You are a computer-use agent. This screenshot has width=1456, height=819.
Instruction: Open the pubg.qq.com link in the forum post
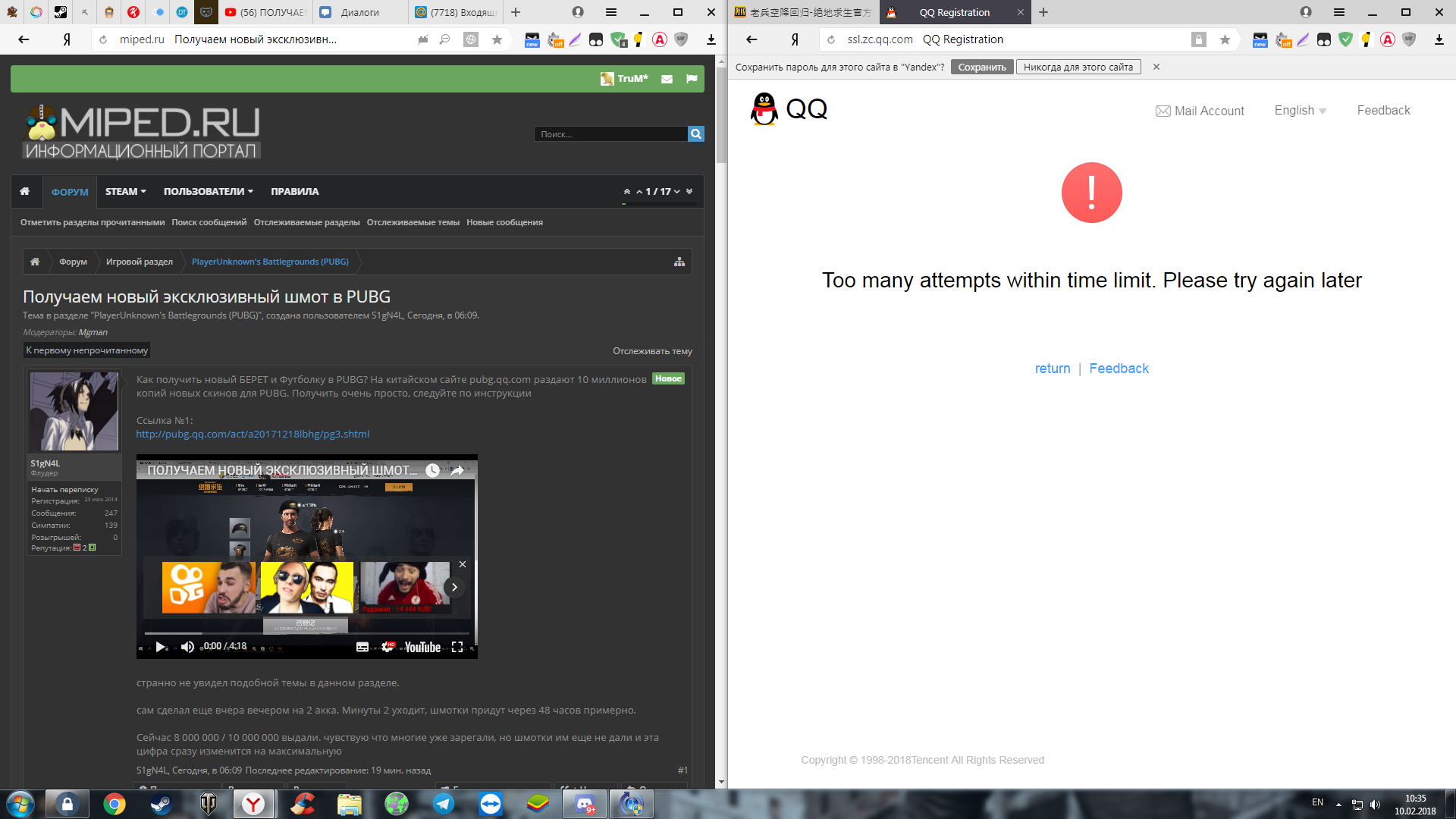[x=253, y=434]
